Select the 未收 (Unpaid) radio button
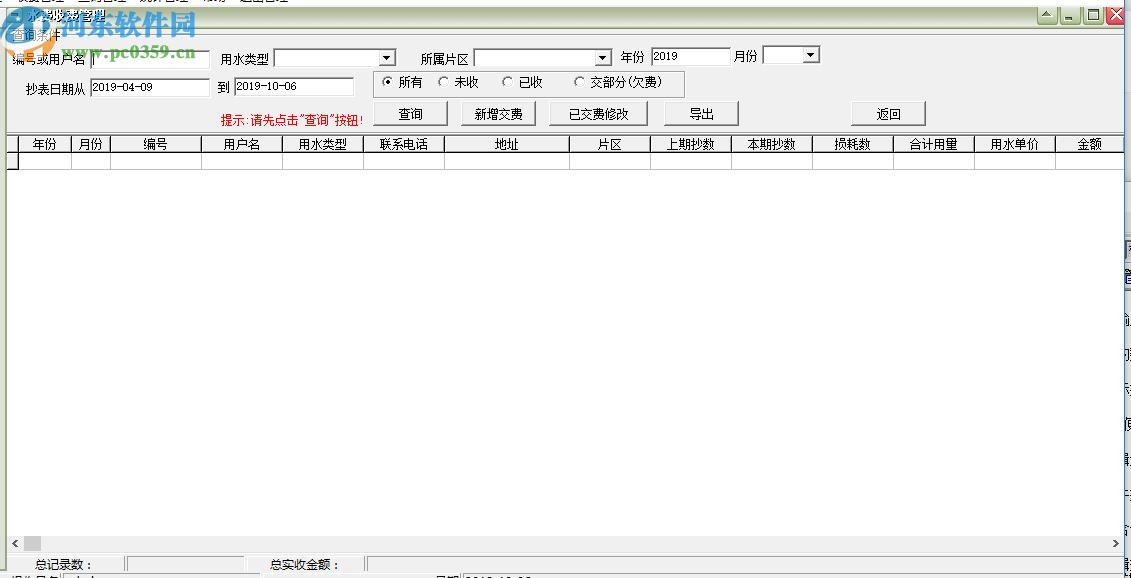 click(443, 82)
